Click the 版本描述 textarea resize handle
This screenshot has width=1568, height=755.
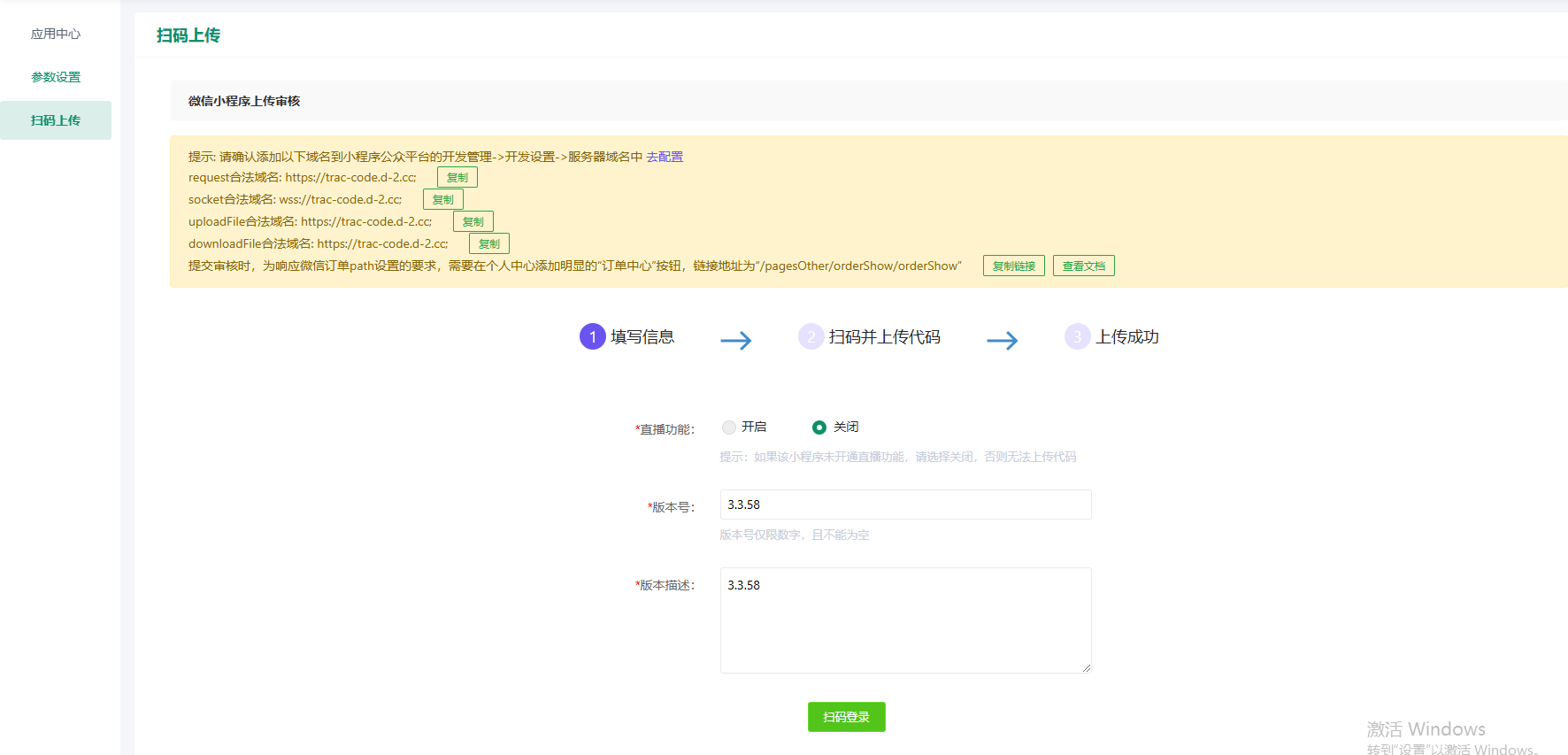click(x=1086, y=668)
